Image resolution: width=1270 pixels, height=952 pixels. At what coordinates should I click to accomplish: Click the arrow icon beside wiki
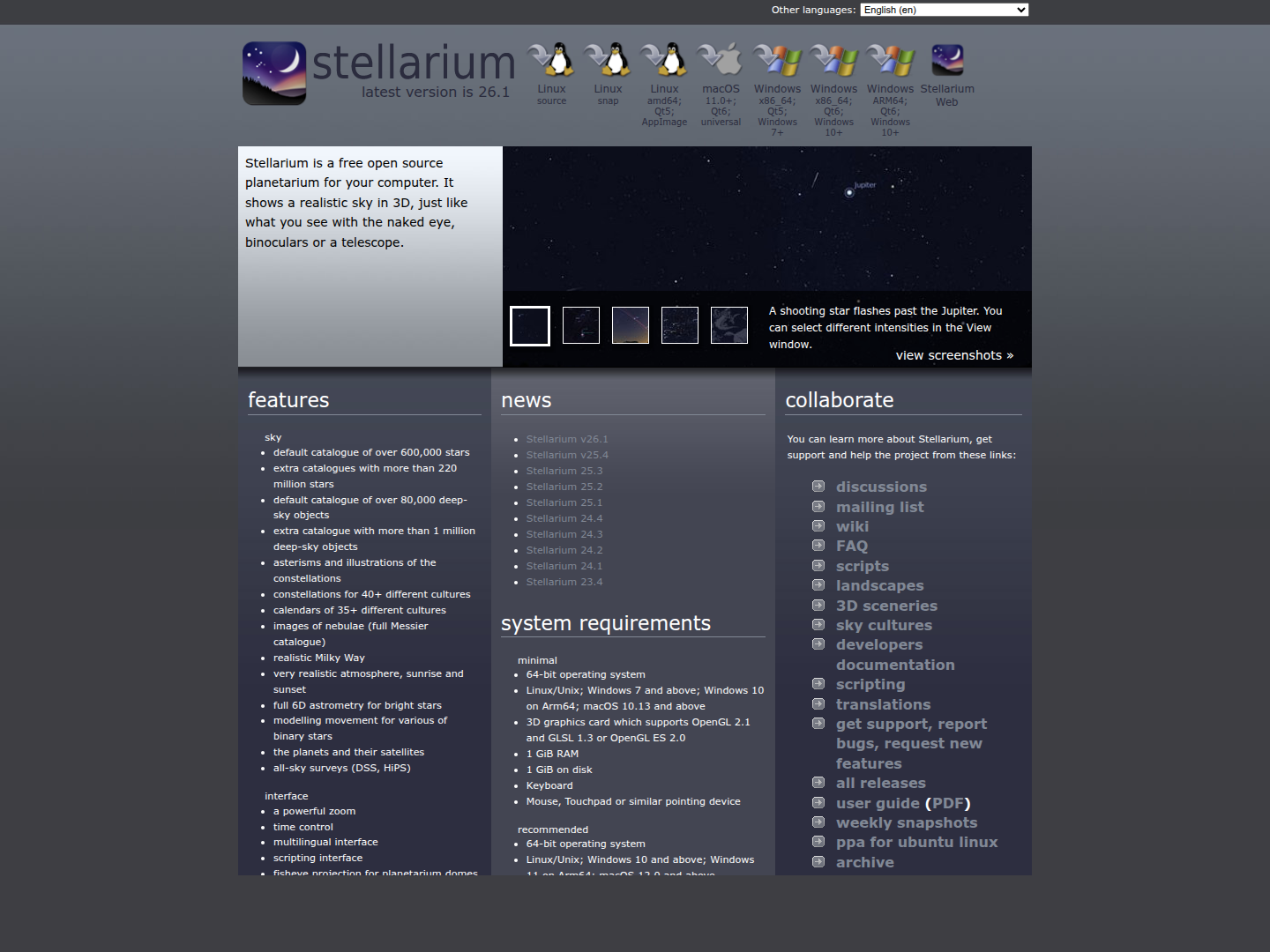[818, 526]
